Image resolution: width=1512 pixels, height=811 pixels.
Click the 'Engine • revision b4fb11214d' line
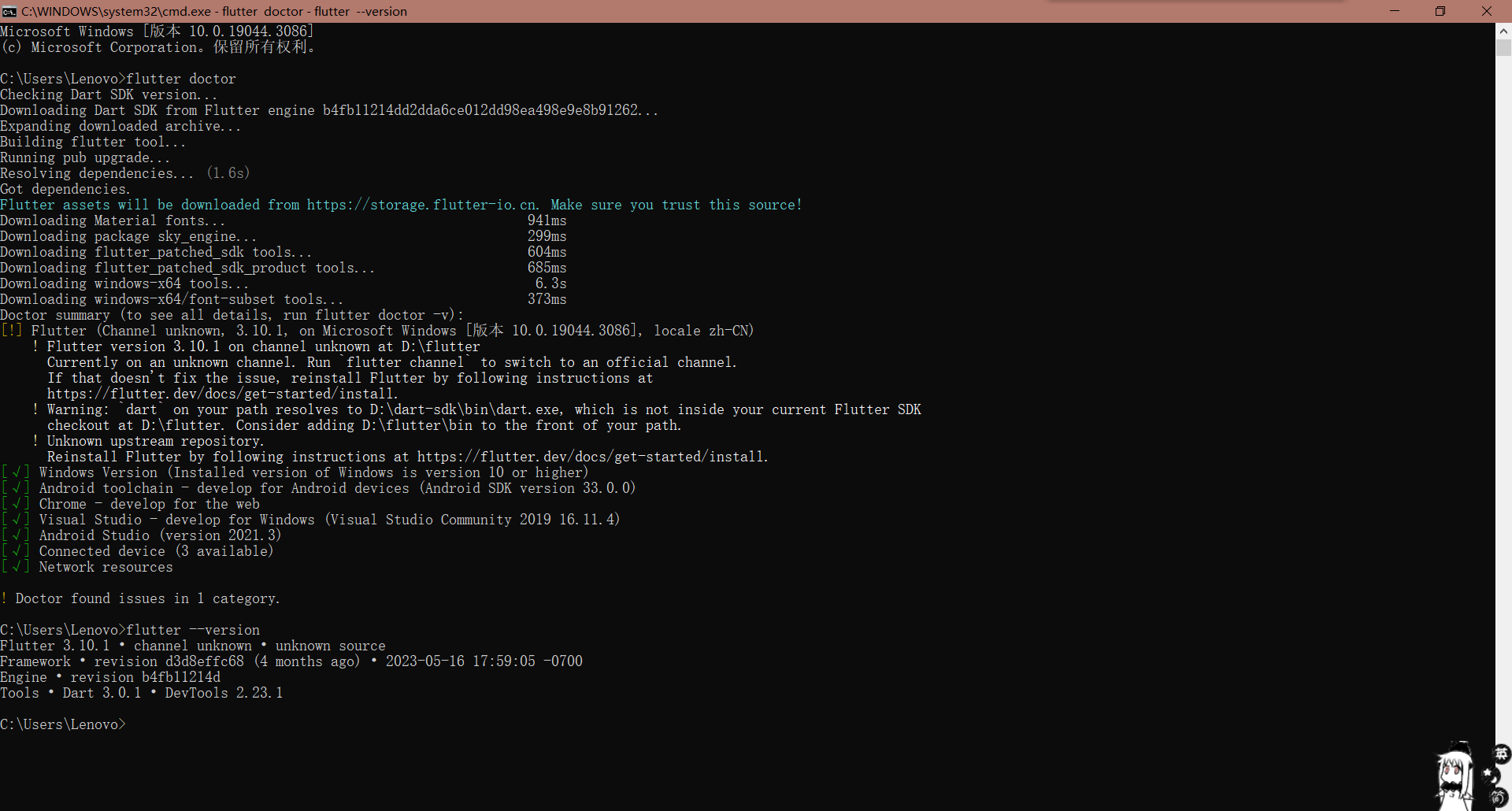110,677
